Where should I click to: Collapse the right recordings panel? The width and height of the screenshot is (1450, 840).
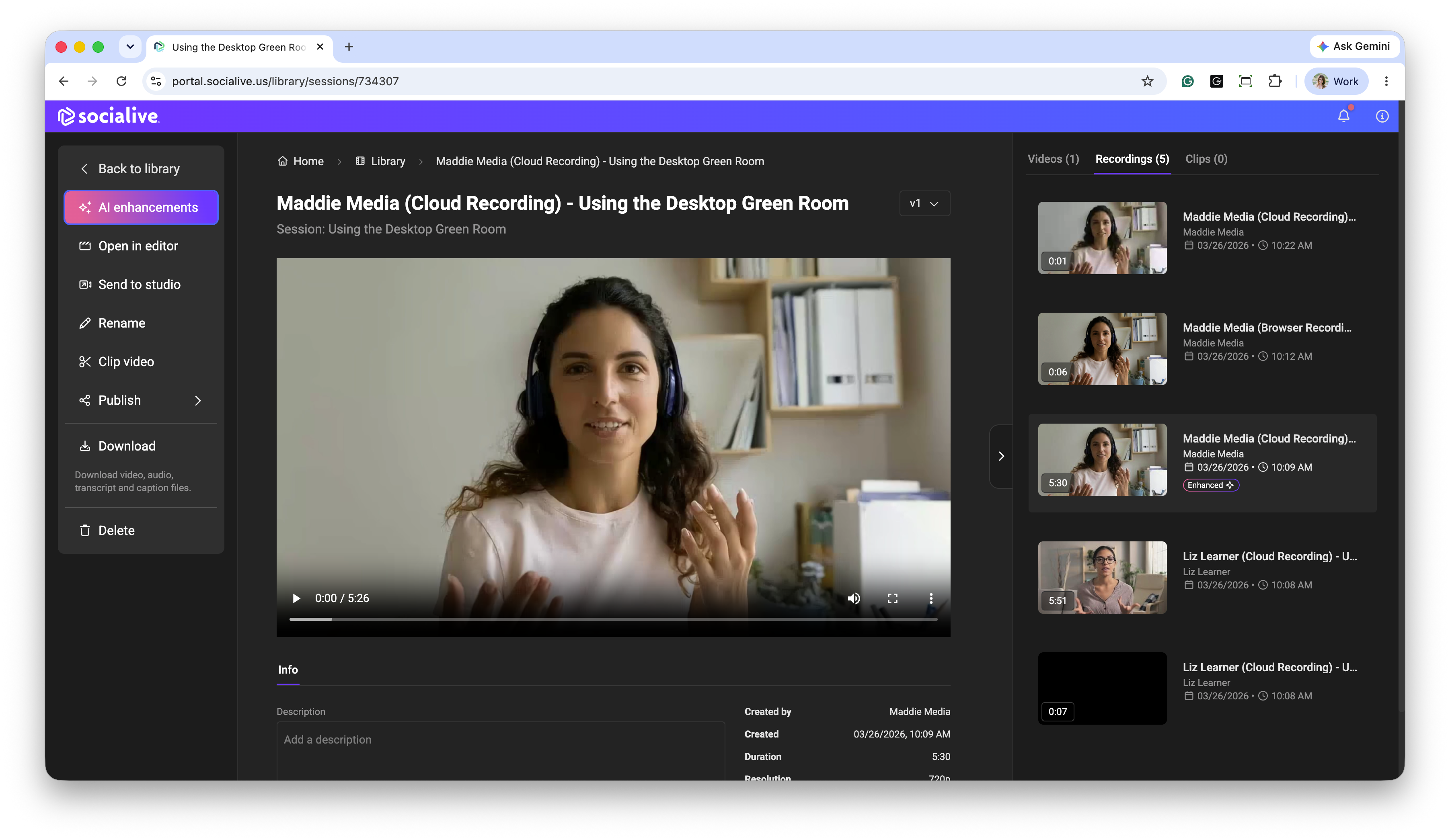(x=1000, y=456)
